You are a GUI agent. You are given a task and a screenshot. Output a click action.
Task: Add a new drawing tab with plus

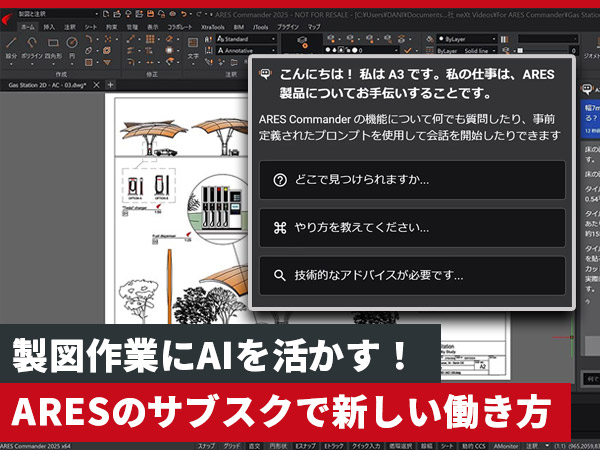[x=110, y=85]
